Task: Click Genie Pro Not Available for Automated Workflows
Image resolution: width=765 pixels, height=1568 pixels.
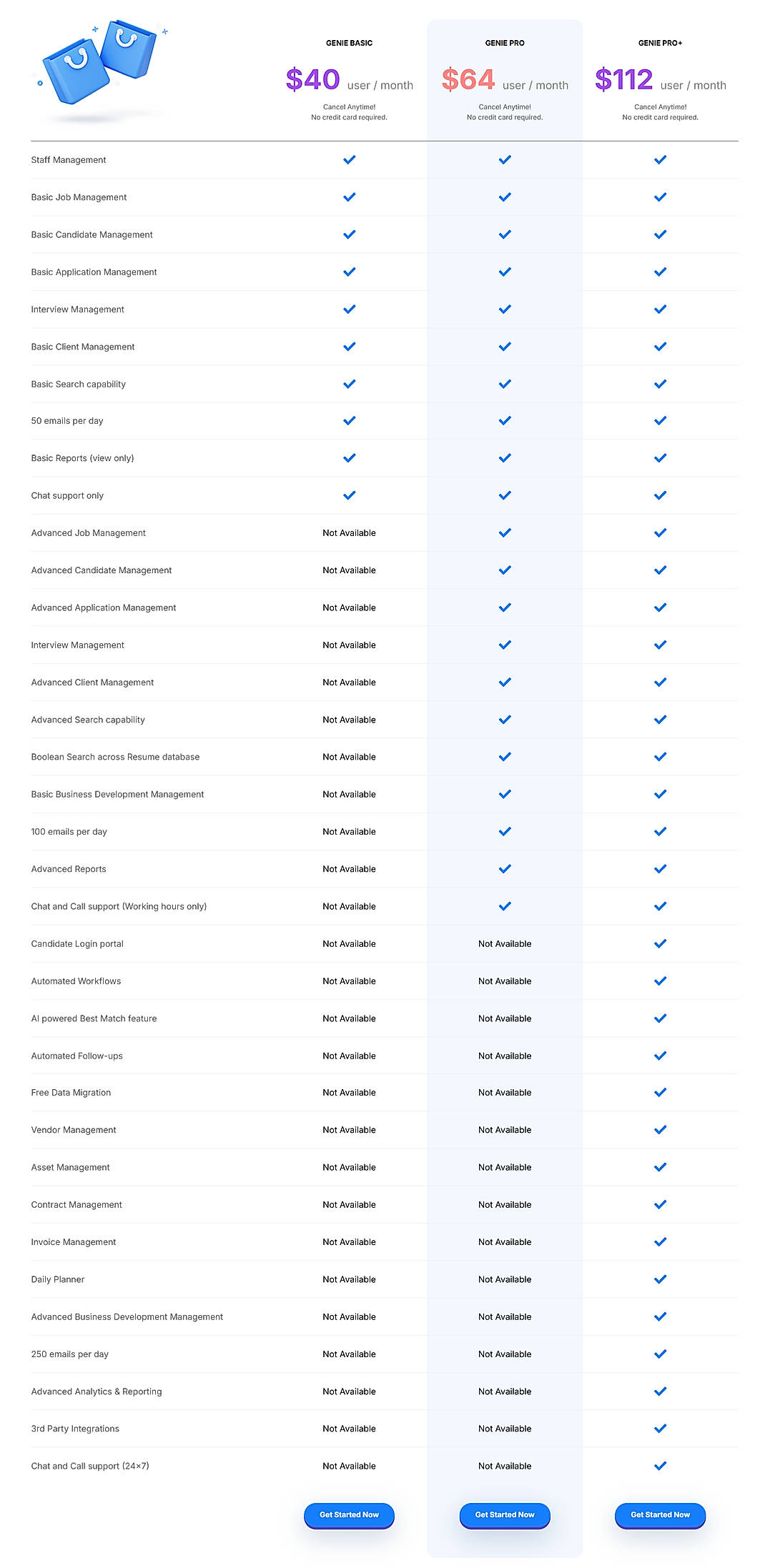Action: [505, 981]
